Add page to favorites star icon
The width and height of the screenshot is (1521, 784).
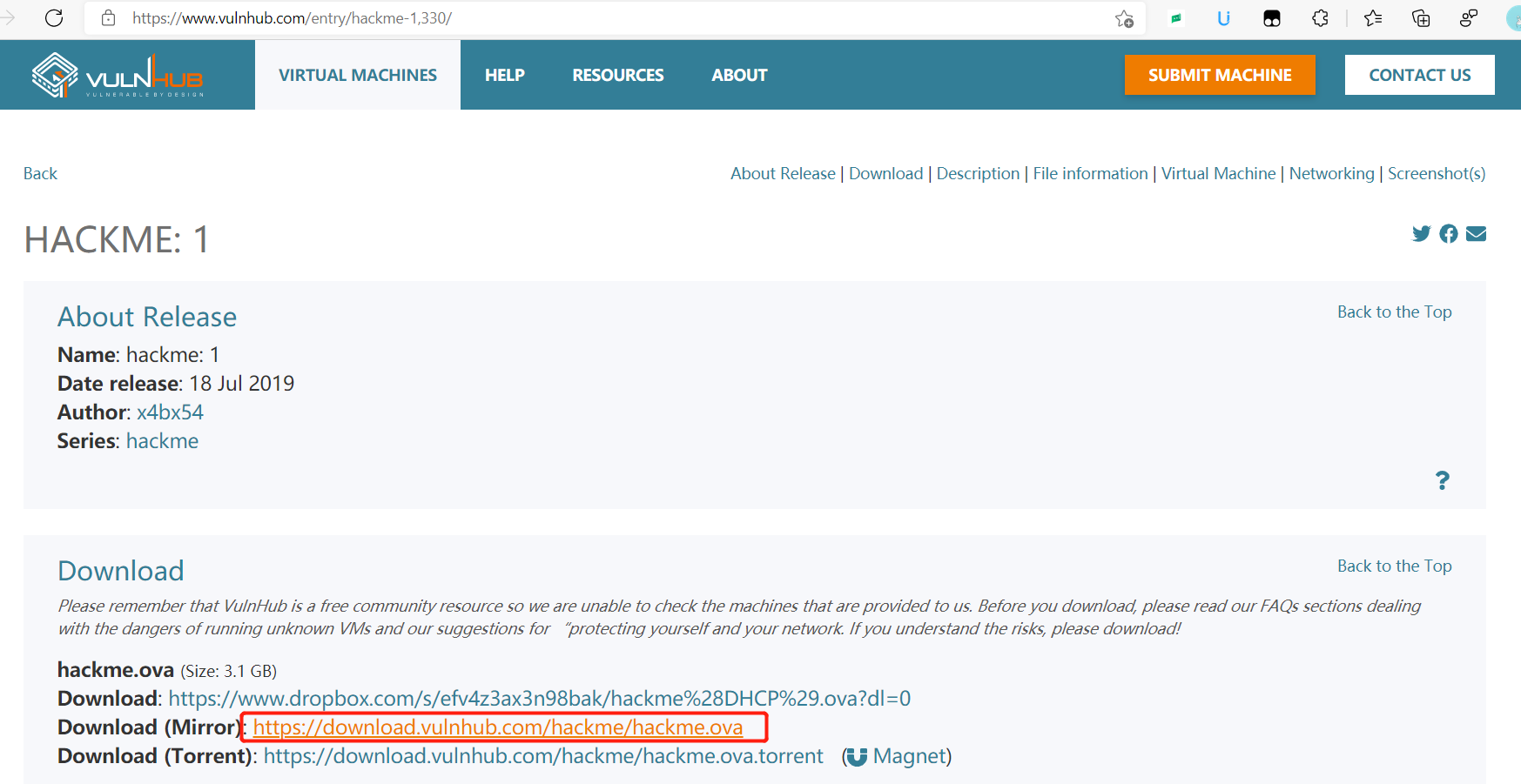(1124, 18)
